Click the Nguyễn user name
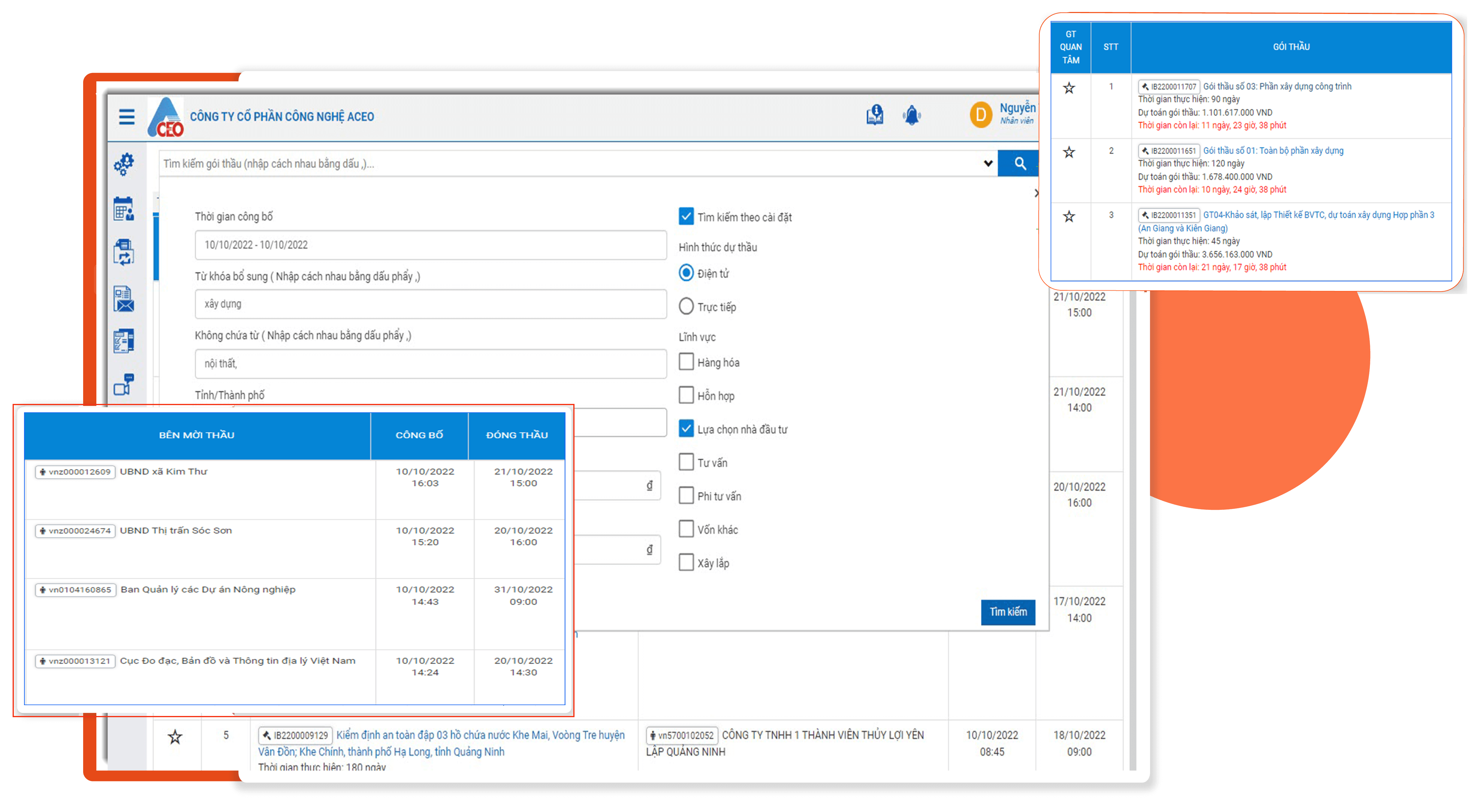Viewport: 1481px width, 812px height. tap(1017, 108)
